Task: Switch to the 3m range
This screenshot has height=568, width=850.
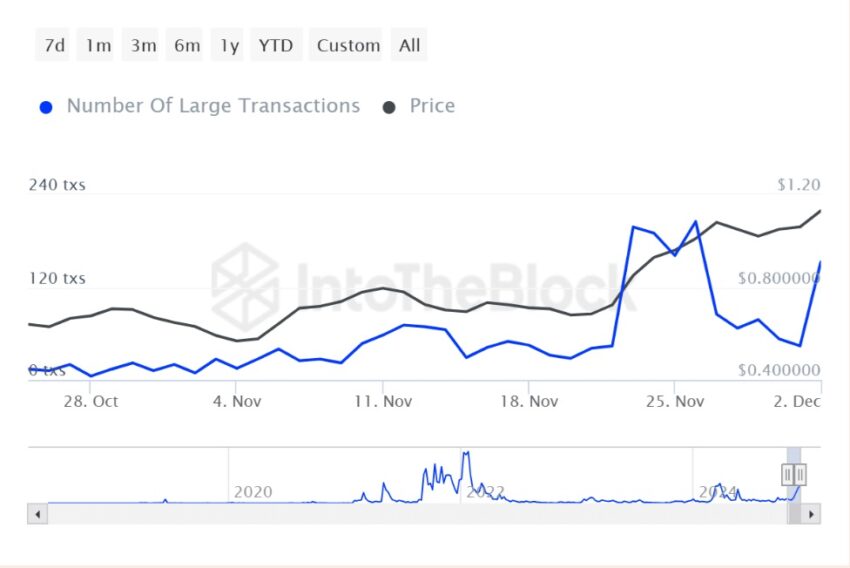Action: point(141,45)
